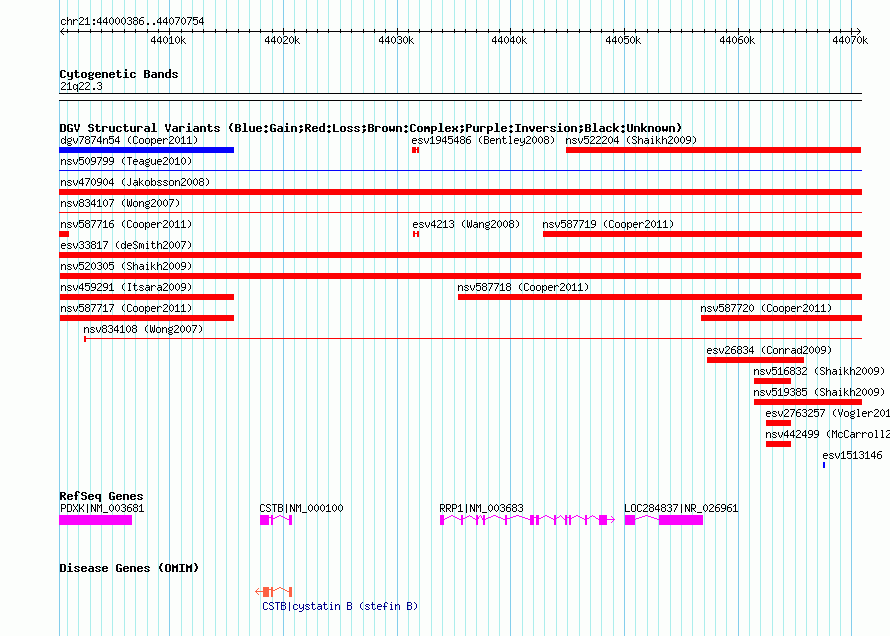Open the nsv470904 (Jakobsson2008) label
890x636 pixels.
point(135,182)
